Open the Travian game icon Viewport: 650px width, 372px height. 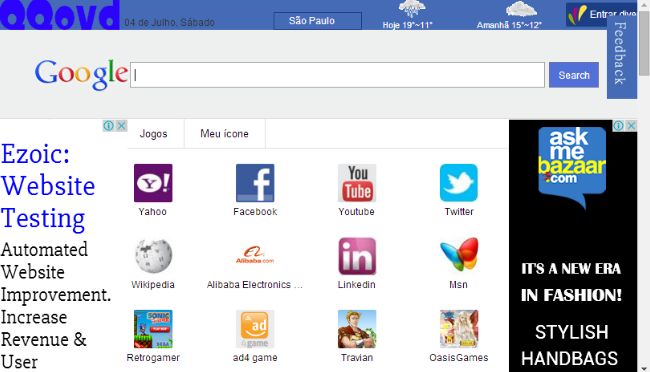(x=357, y=329)
